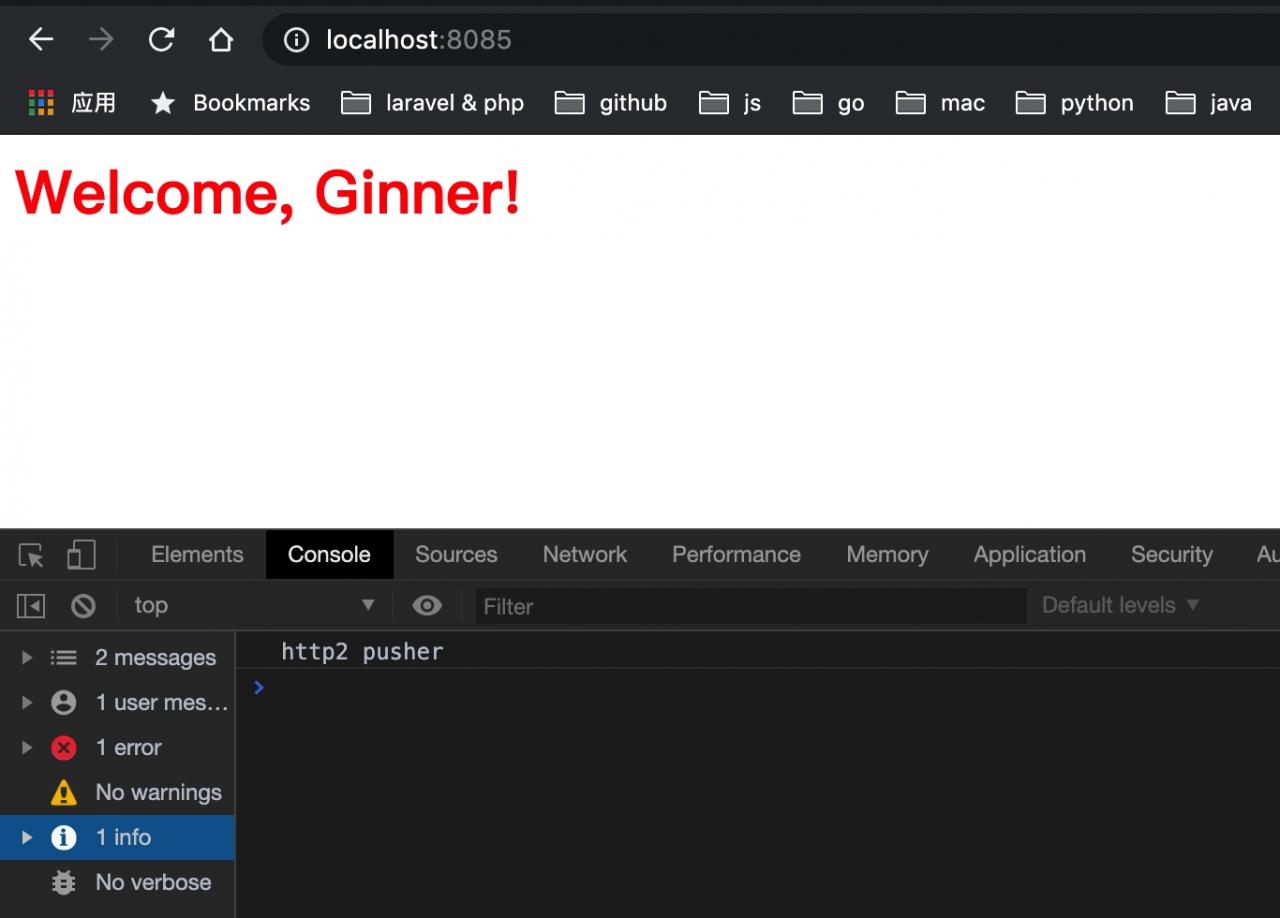The image size is (1280, 918).
Task: Select the Console tab
Action: (x=329, y=555)
